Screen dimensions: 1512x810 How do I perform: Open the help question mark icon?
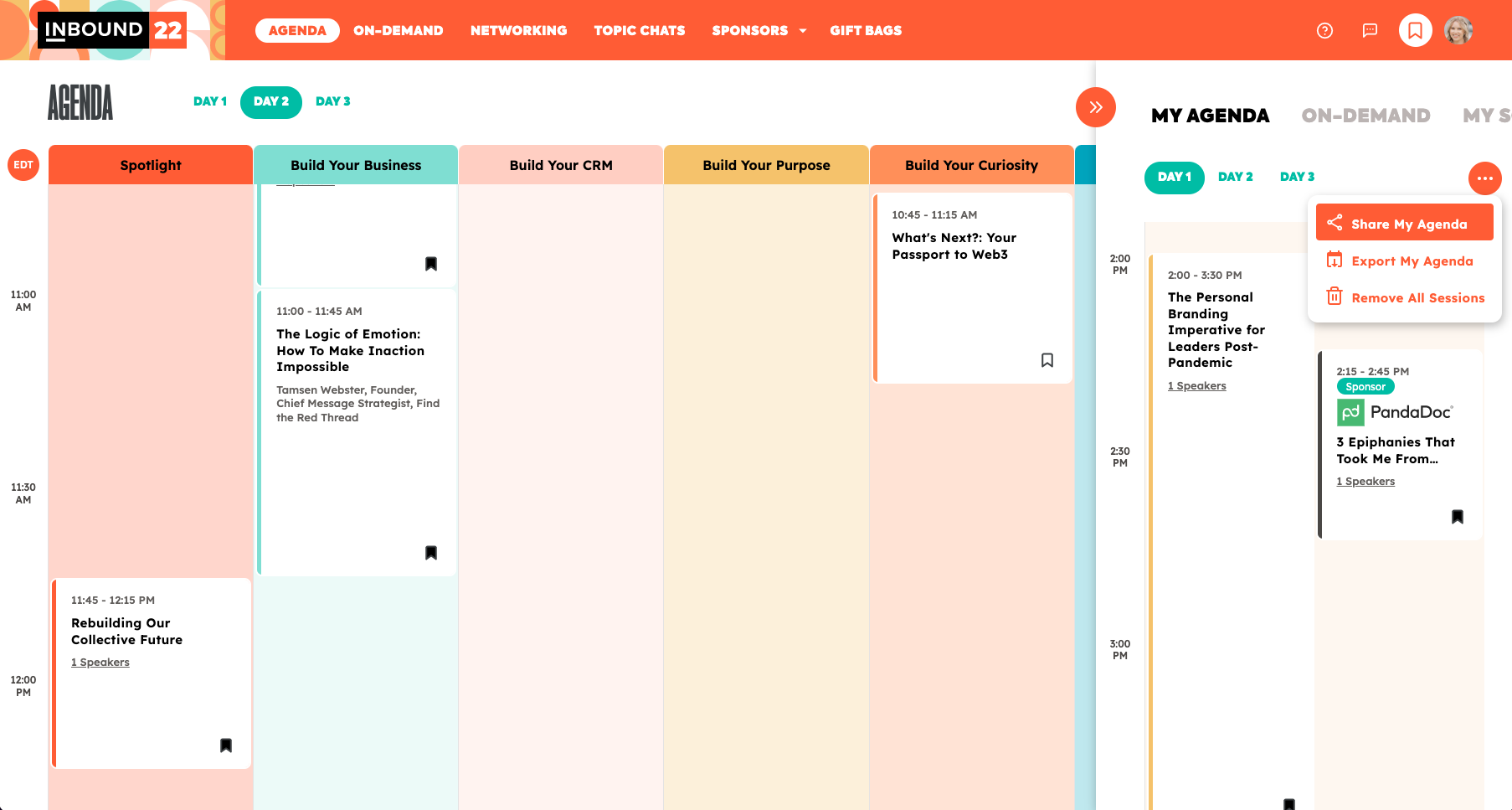1324,31
